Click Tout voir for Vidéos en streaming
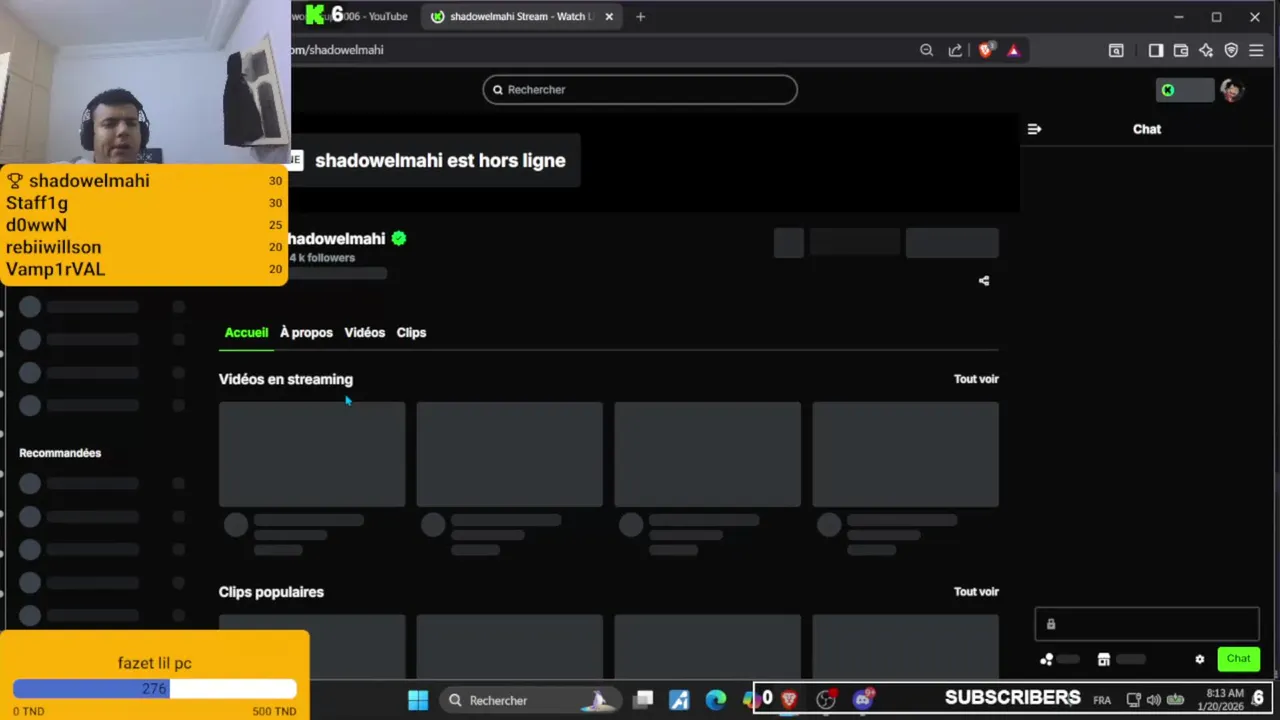Viewport: 1280px width, 720px height. tap(976, 379)
